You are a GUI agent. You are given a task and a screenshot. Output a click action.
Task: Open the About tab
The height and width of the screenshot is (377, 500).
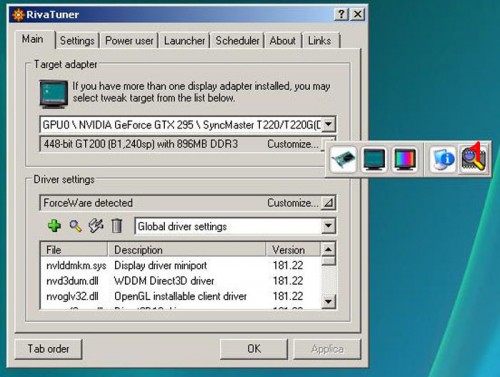(282, 41)
